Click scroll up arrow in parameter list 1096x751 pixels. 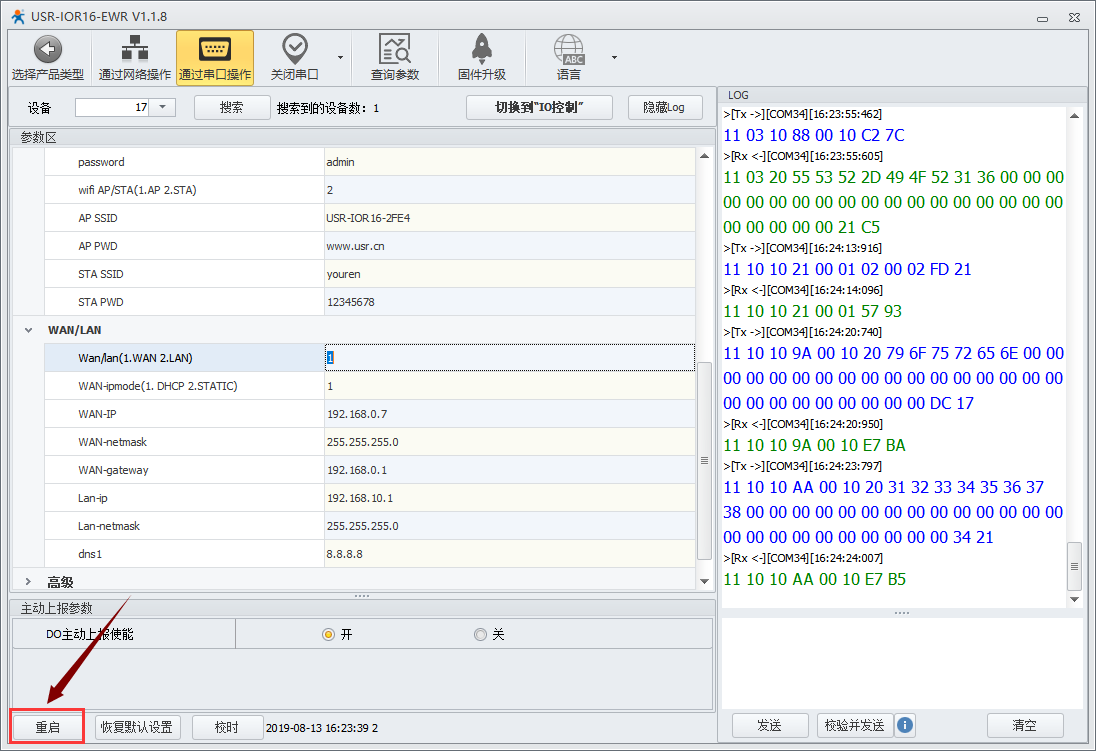[704, 155]
